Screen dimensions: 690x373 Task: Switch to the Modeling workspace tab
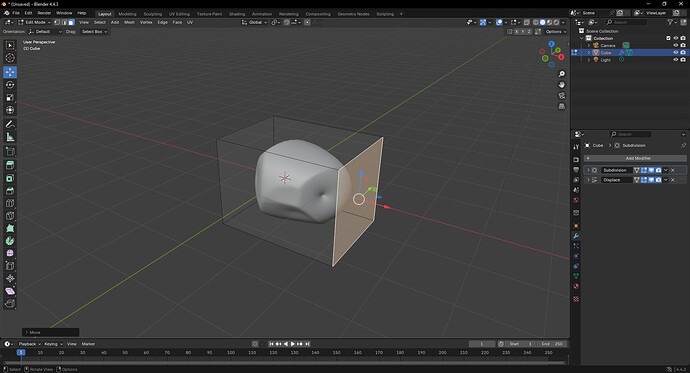tap(128, 14)
